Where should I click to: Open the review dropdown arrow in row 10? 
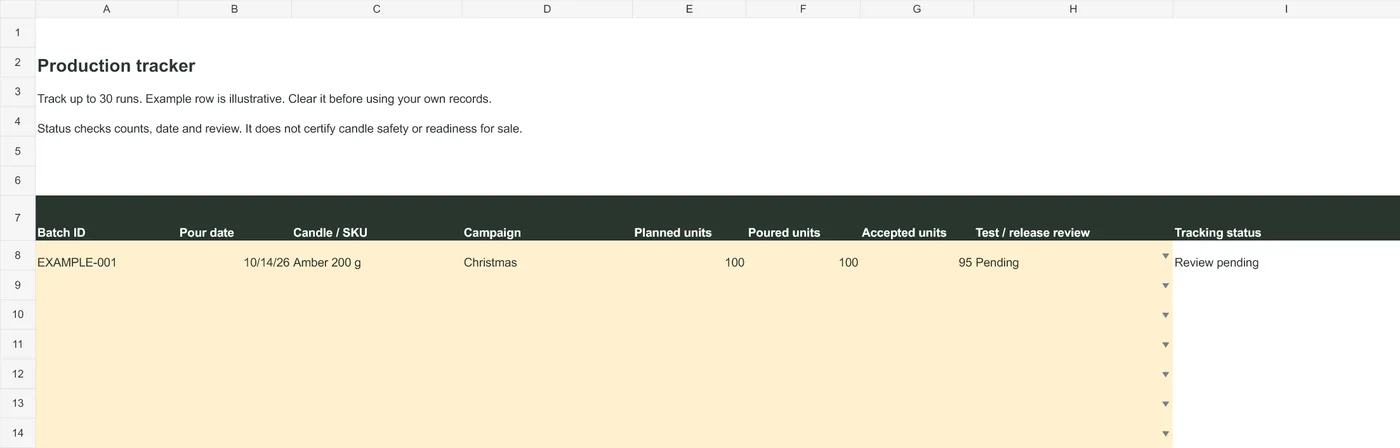1165,315
